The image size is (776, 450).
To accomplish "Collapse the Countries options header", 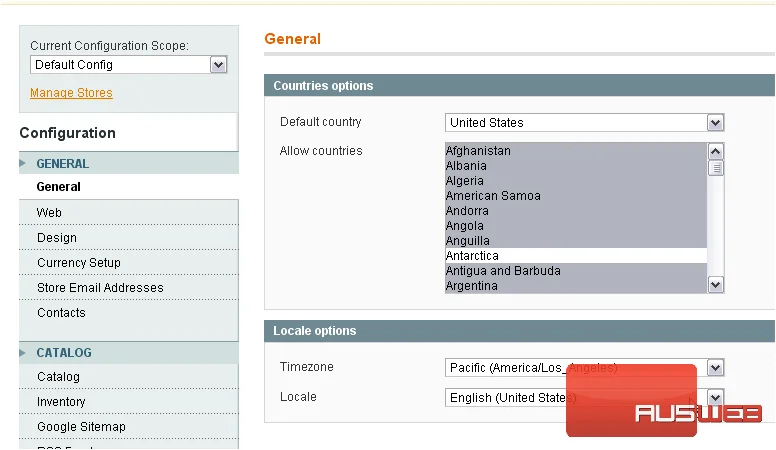I will pyautogui.click(x=519, y=85).
